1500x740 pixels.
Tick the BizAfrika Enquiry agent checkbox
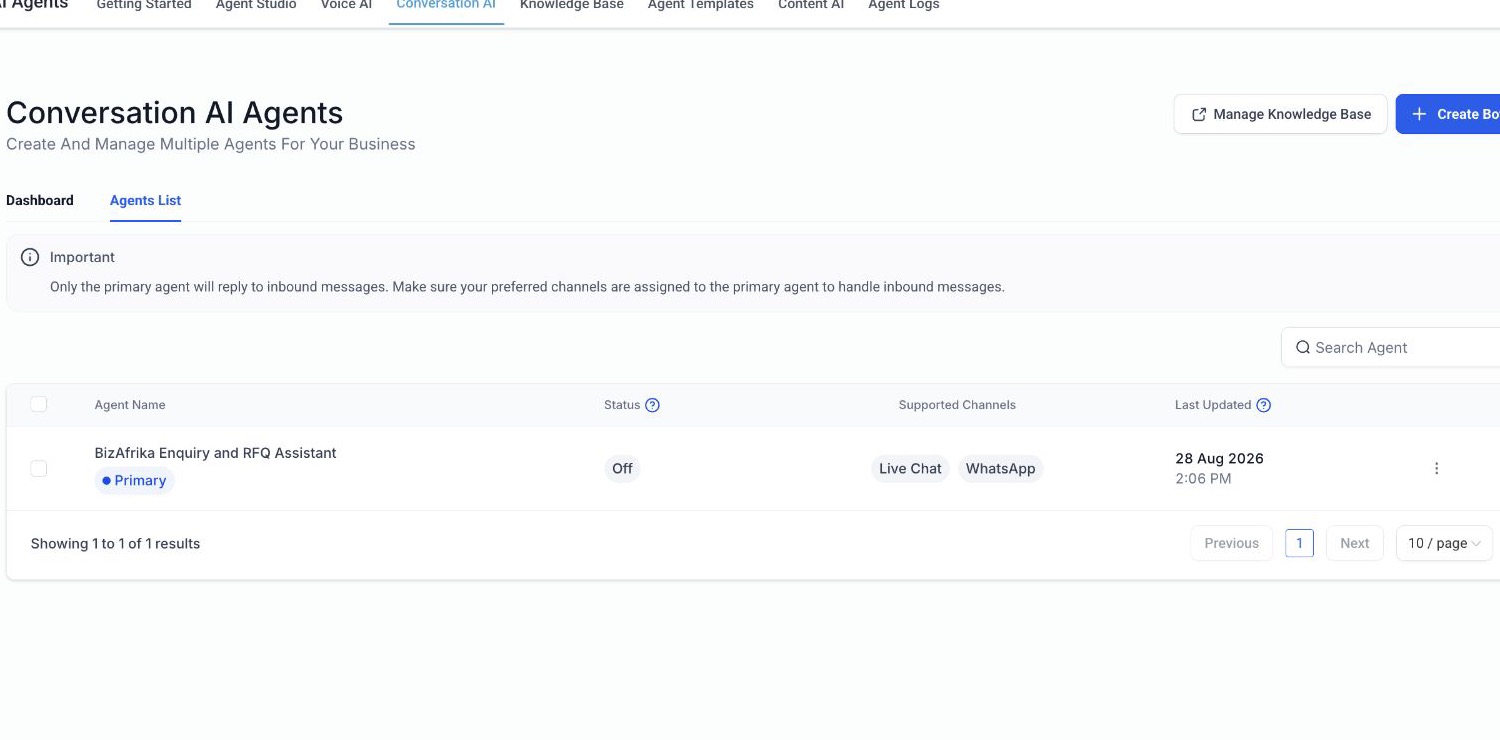[39, 468]
